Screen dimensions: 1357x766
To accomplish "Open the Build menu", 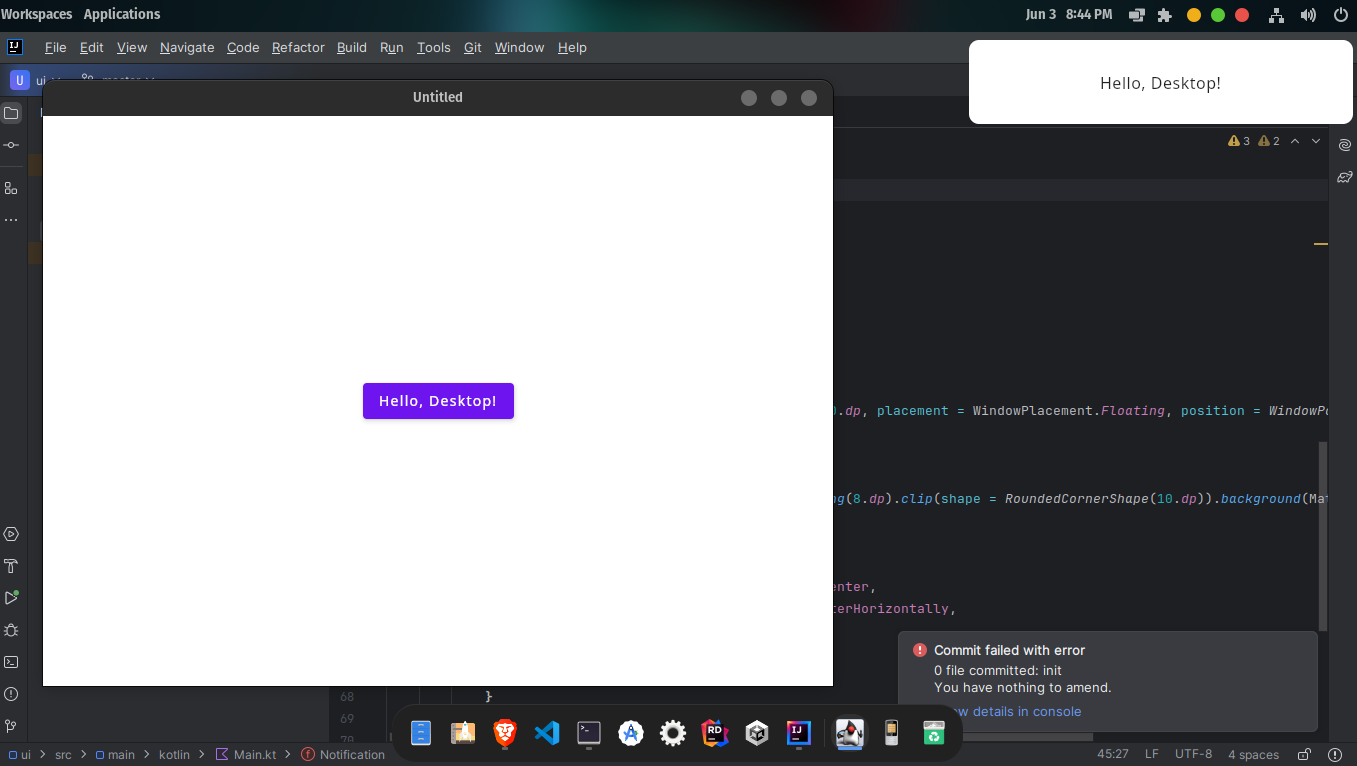I will 352,47.
